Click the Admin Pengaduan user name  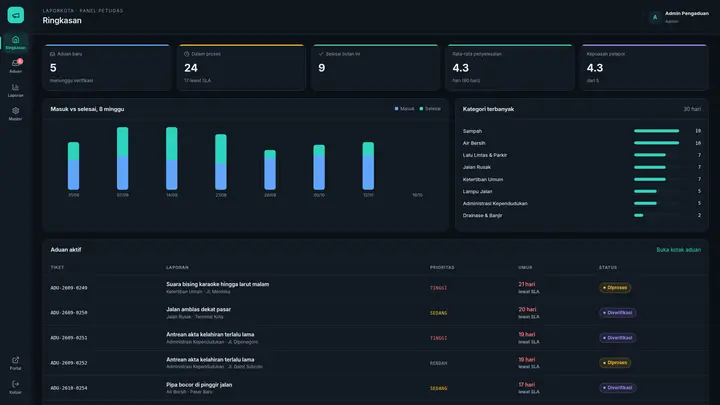(x=686, y=14)
